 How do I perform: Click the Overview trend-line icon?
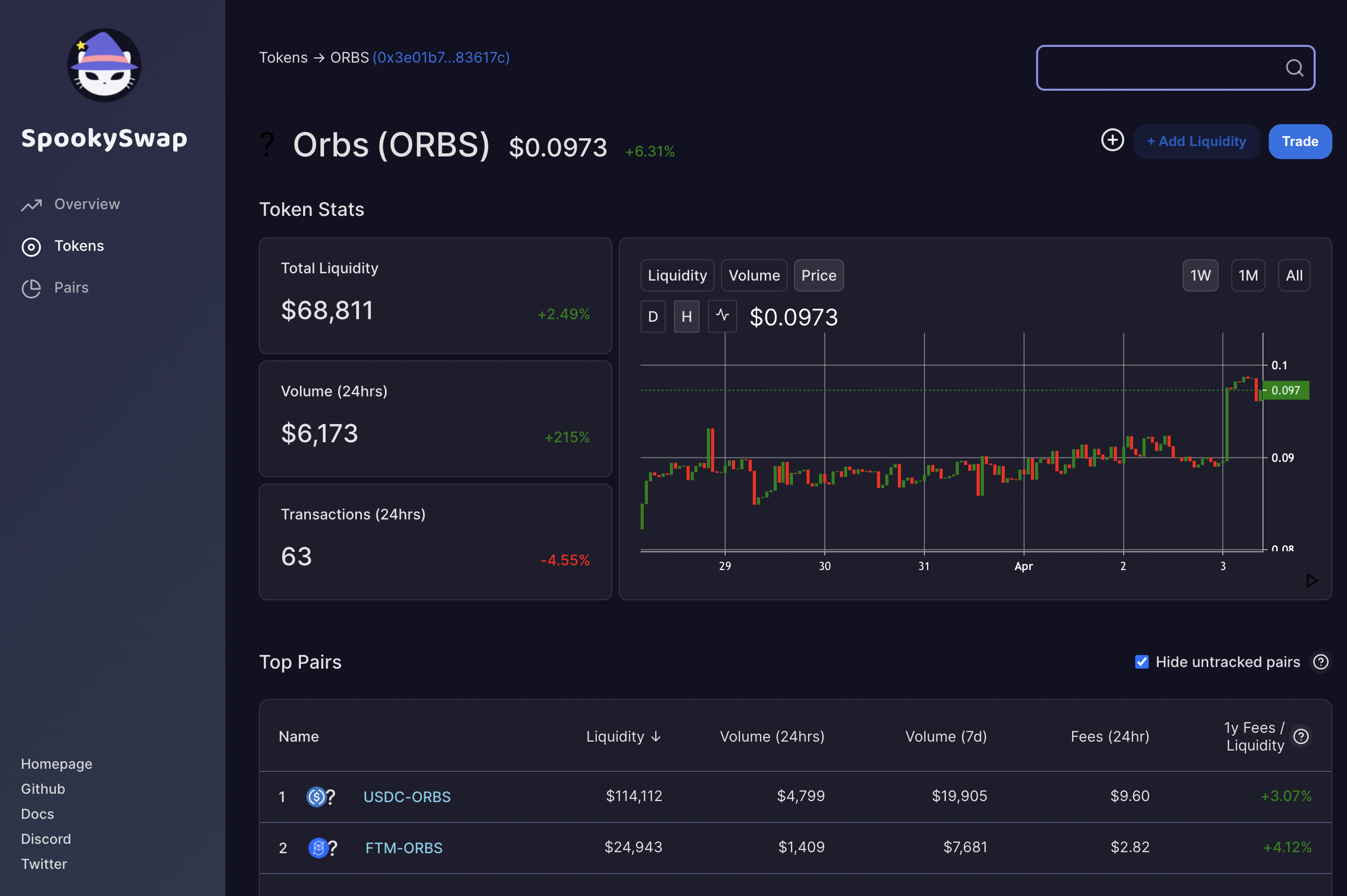click(x=31, y=204)
